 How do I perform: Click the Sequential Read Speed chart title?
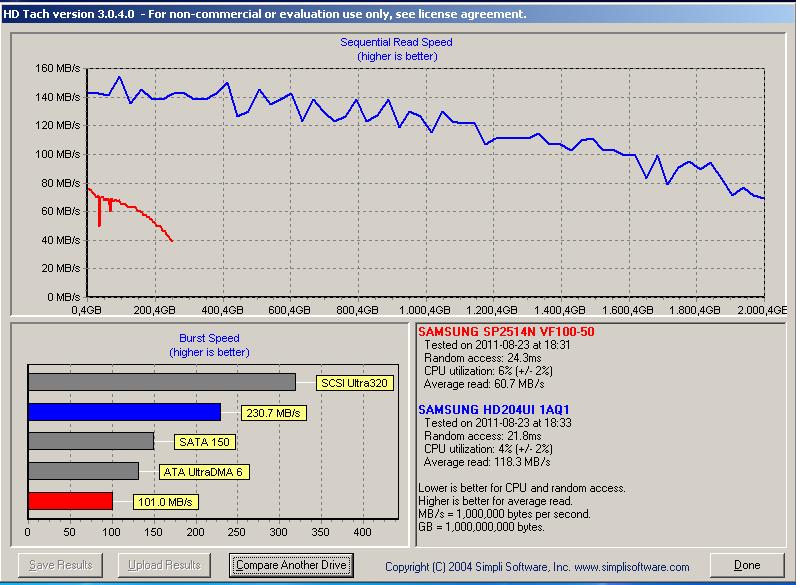pyautogui.click(x=396, y=43)
